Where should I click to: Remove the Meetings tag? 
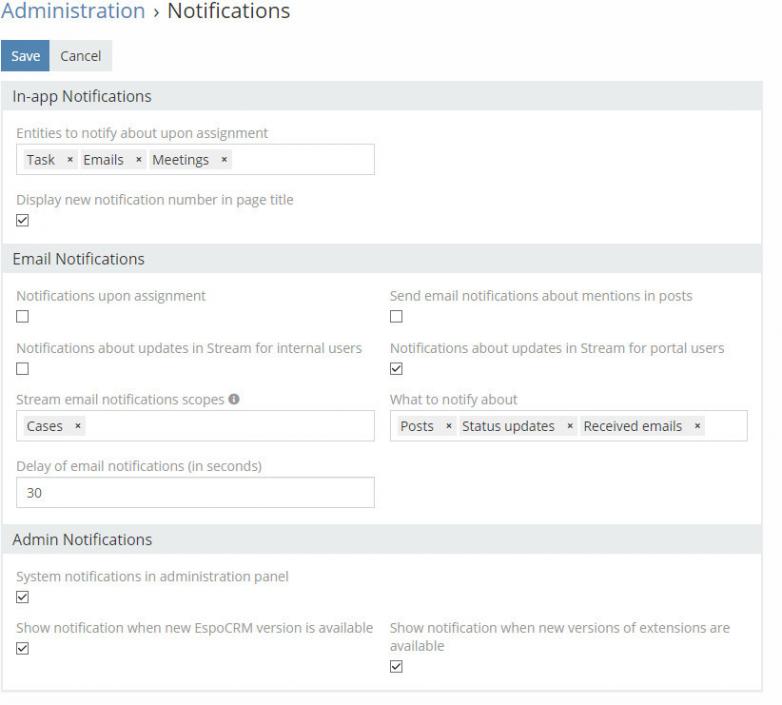224,160
